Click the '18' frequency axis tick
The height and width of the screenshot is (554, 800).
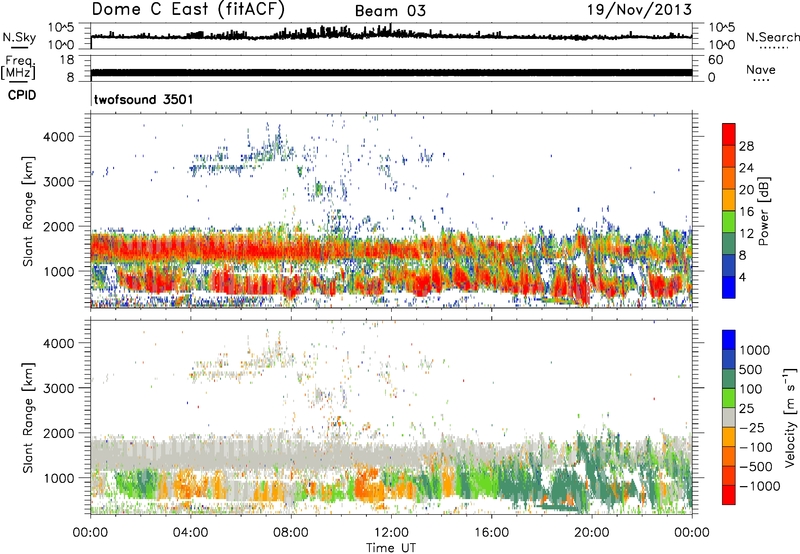click(67, 60)
